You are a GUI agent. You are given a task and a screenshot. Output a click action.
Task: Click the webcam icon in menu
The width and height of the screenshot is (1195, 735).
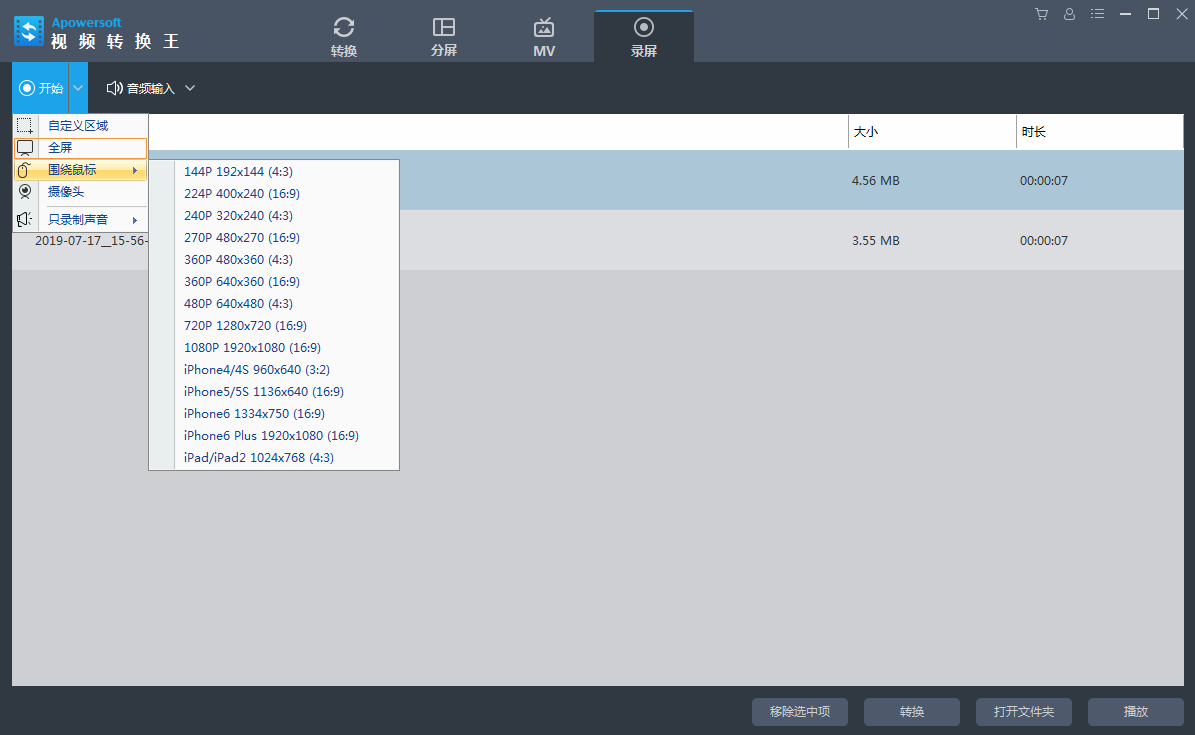[x=25, y=192]
